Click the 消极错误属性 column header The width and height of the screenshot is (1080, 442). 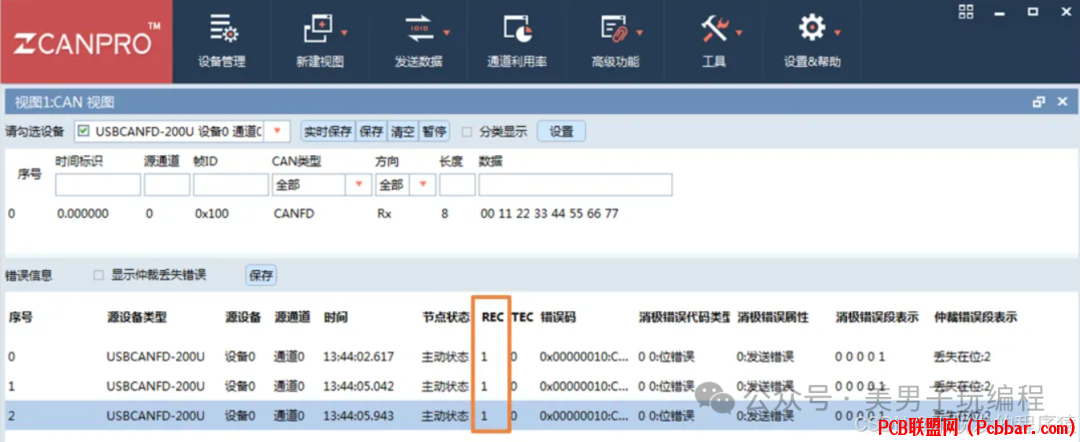pyautogui.click(x=772, y=317)
